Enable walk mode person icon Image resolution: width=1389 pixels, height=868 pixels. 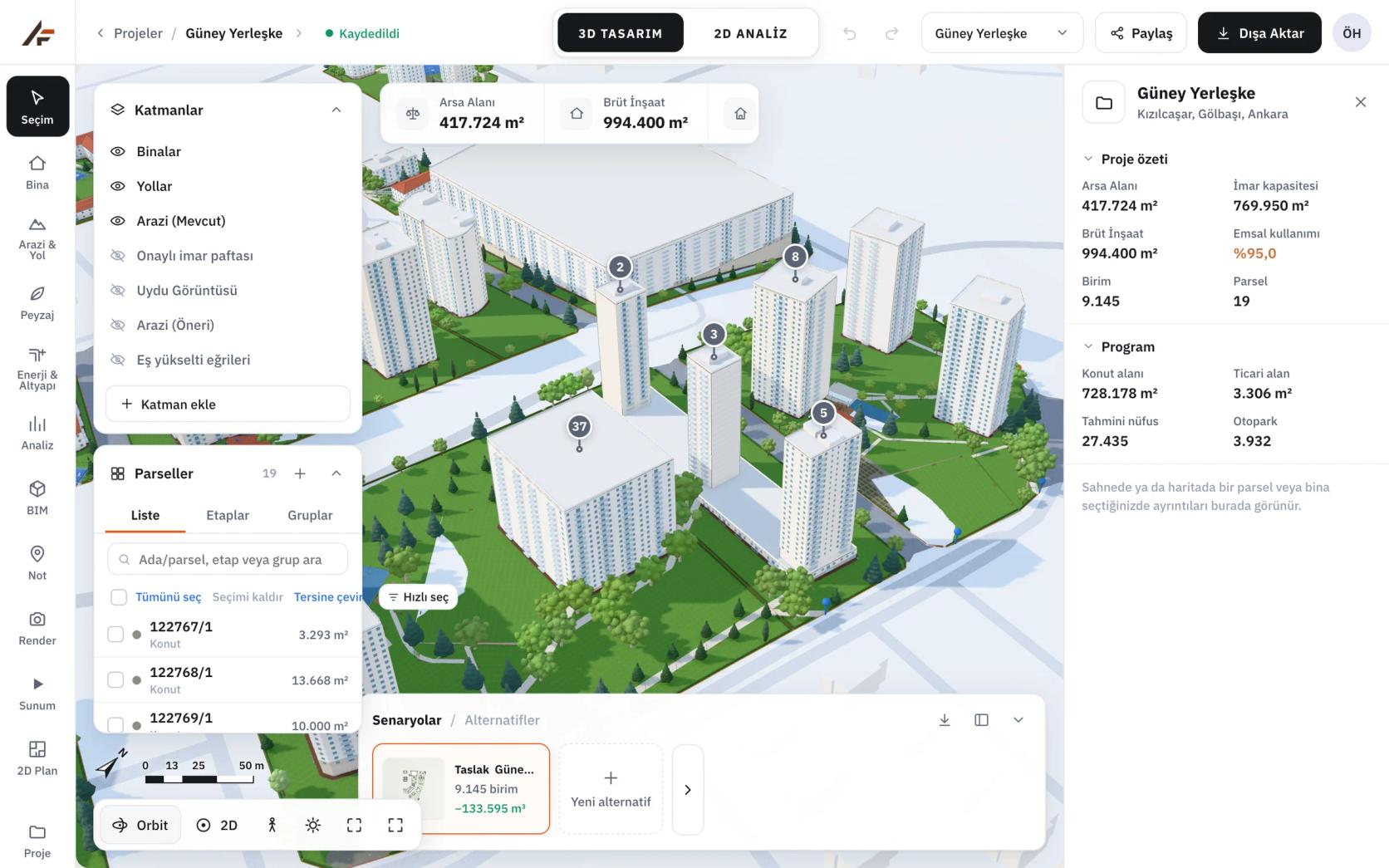272,825
